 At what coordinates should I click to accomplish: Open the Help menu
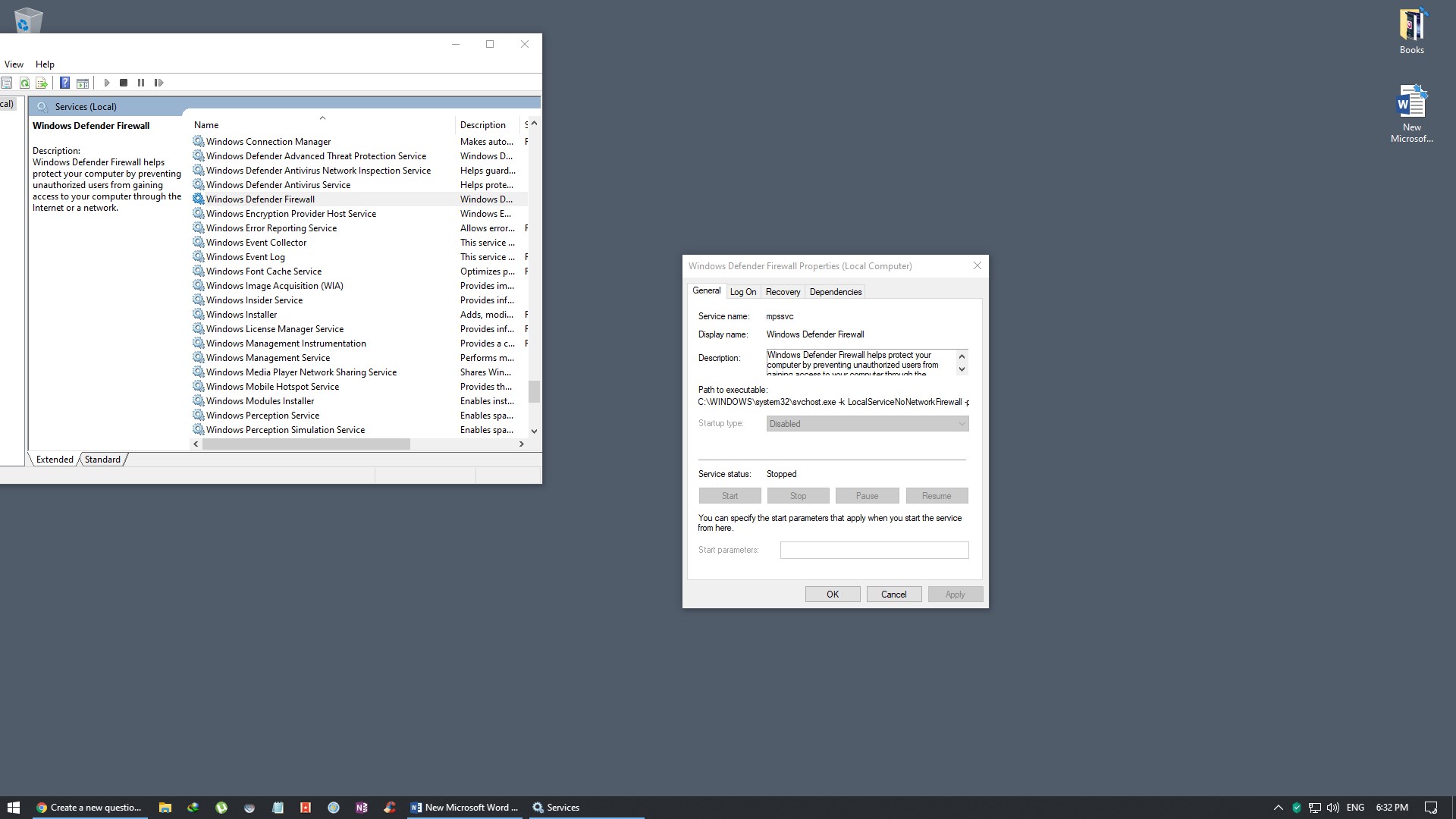click(45, 64)
